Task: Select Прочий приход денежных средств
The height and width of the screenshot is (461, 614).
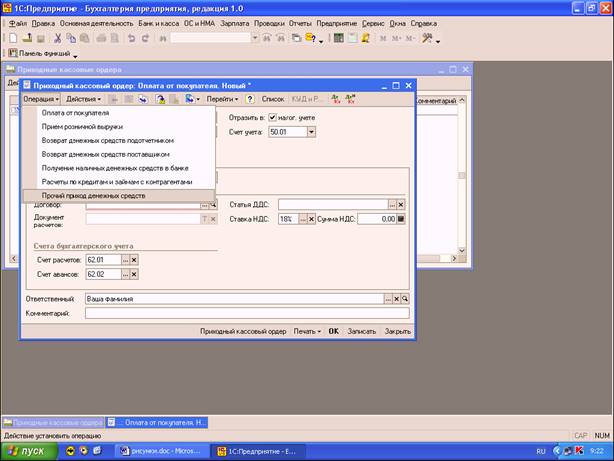Action: pyautogui.click(x=93, y=196)
